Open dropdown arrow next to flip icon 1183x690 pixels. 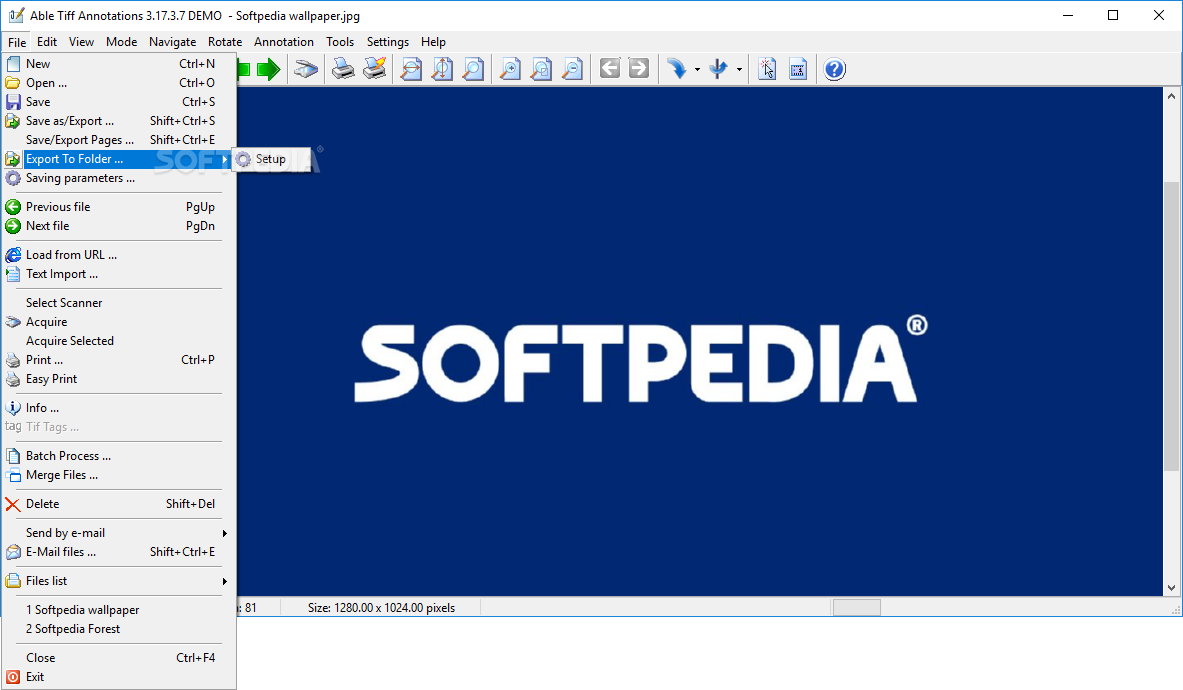coord(739,69)
